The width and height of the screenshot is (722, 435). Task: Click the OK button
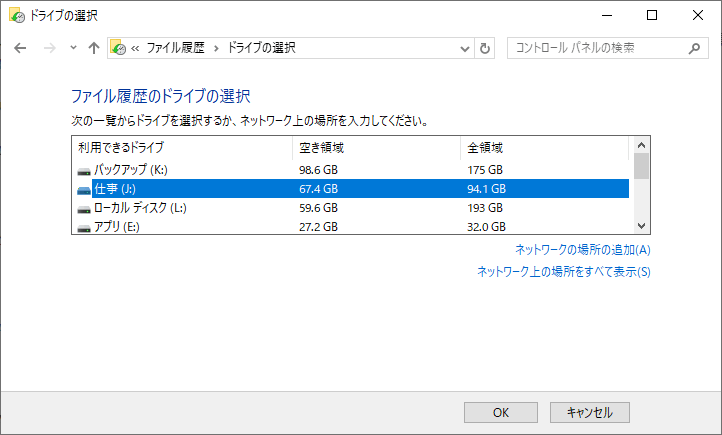point(501,412)
